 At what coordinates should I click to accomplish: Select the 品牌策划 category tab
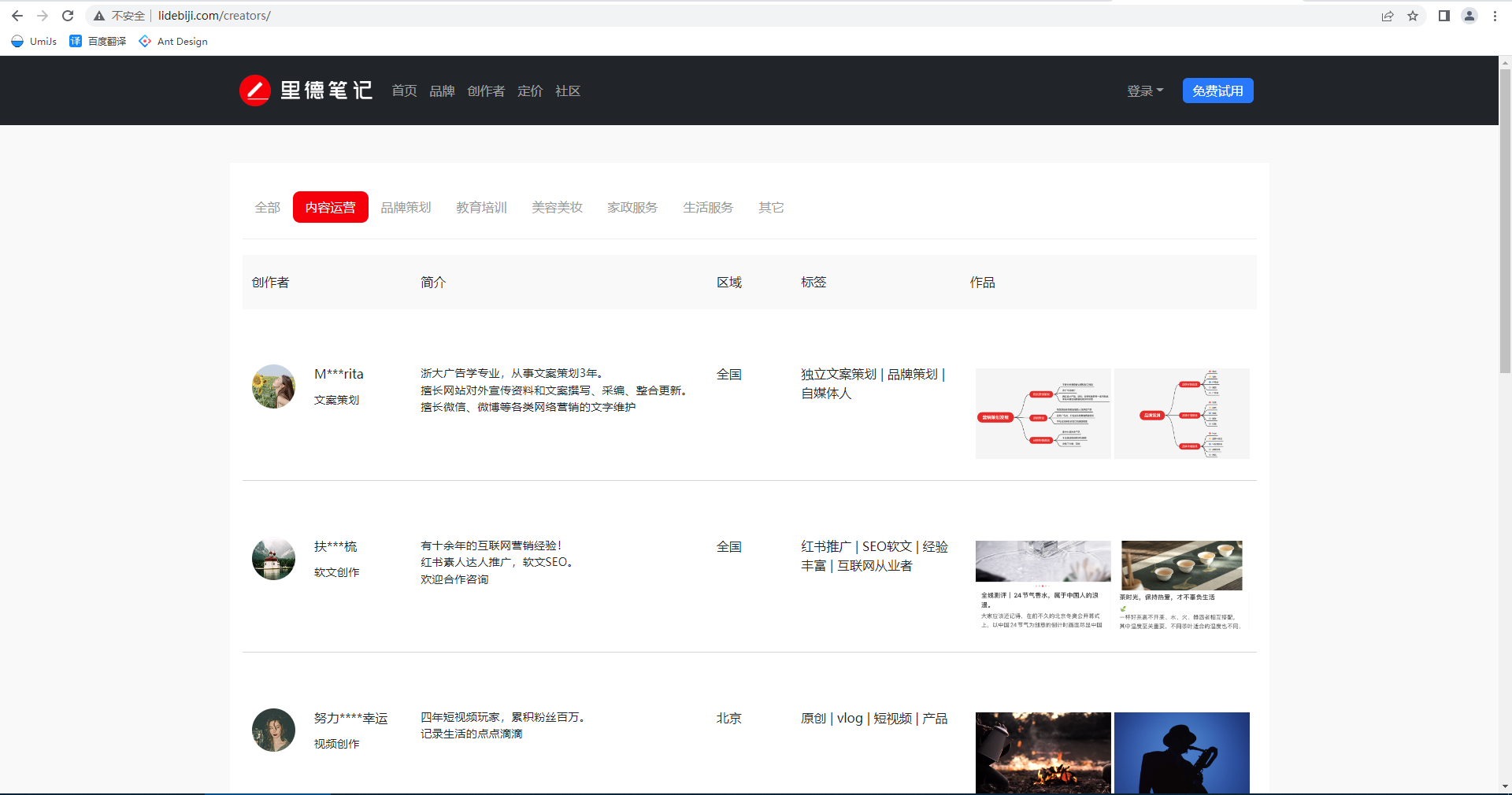[x=406, y=207]
